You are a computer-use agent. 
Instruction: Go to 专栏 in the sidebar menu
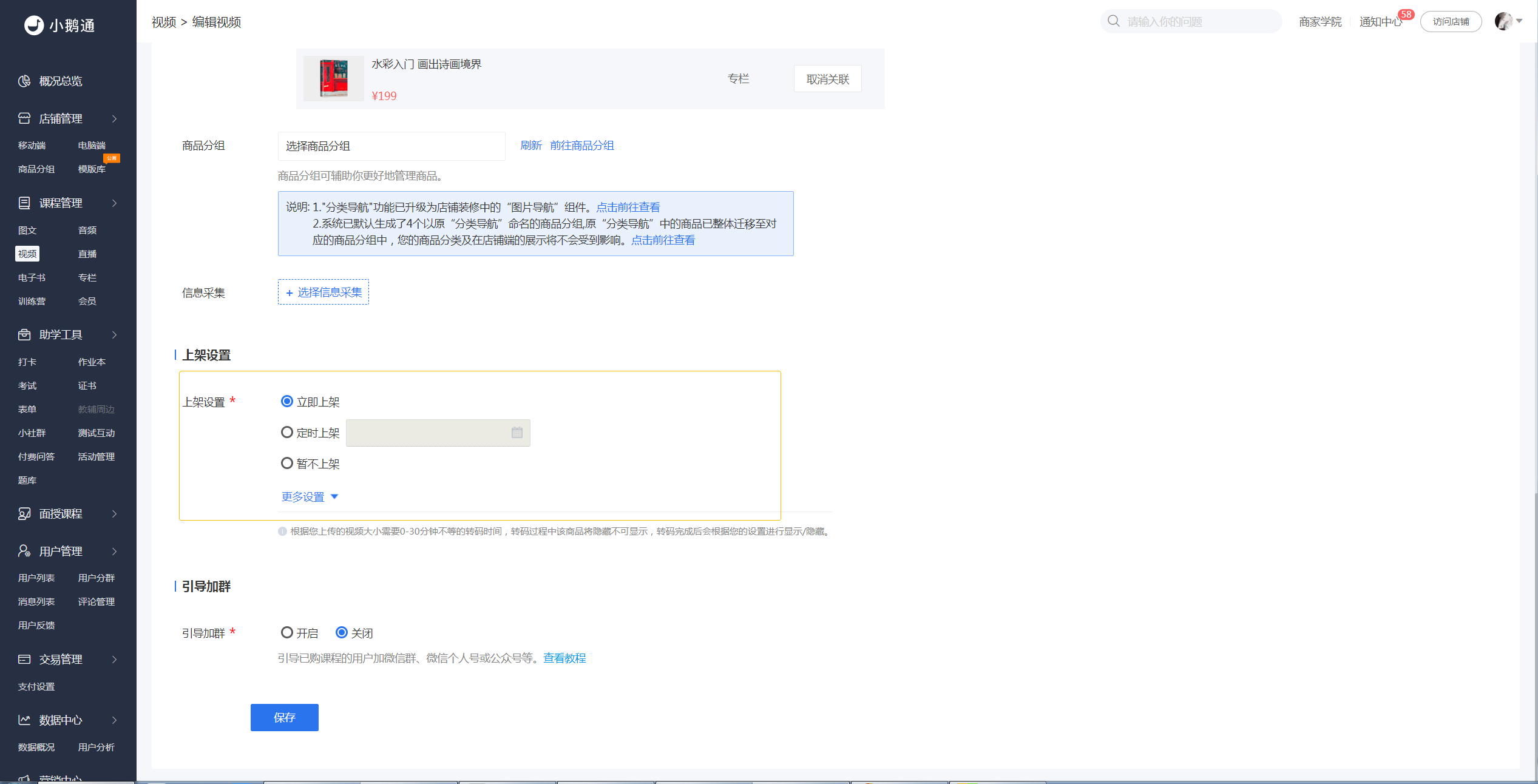point(87,277)
